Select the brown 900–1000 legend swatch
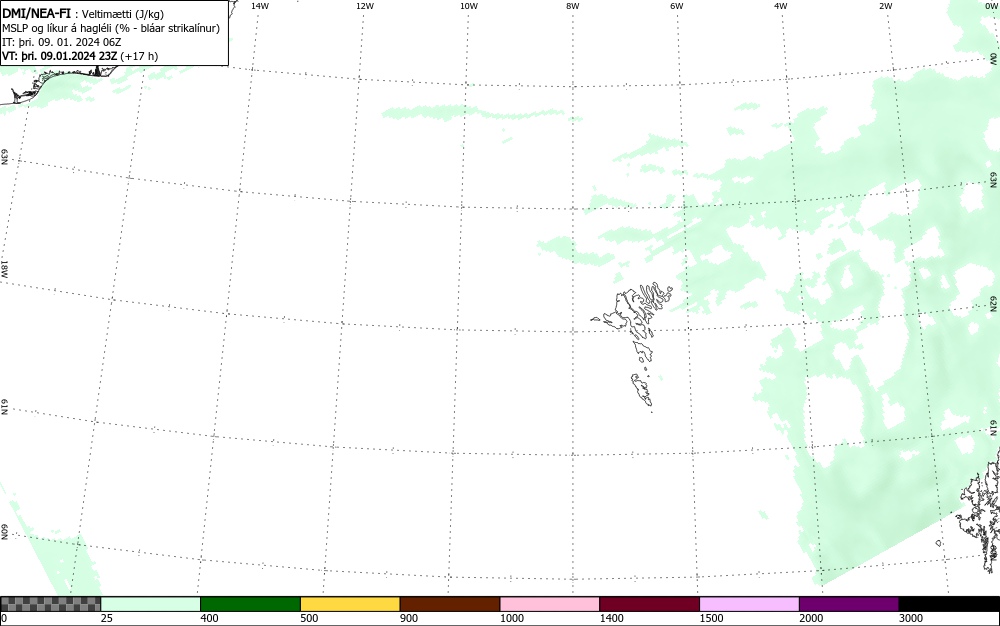The height and width of the screenshot is (626, 1000). 450,604
